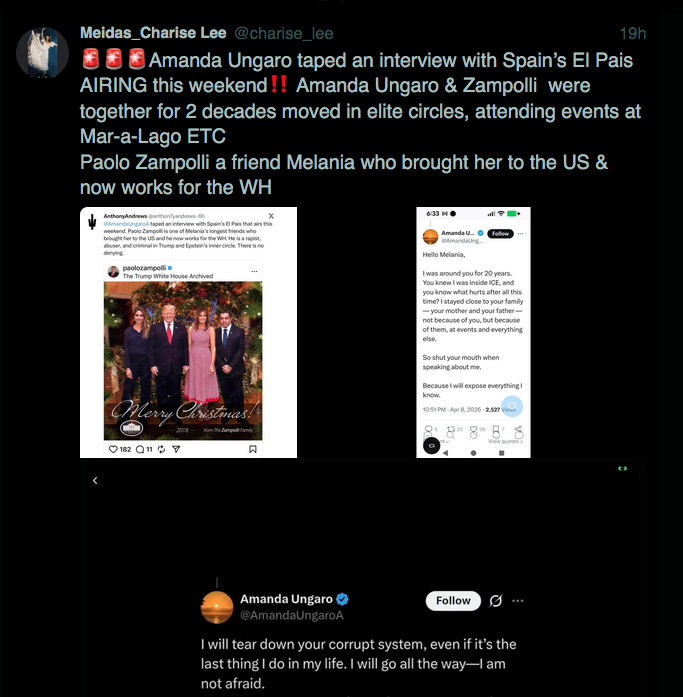Close the AnthonyAndrews embedded post with X
The width and height of the screenshot is (683, 697).
271,216
